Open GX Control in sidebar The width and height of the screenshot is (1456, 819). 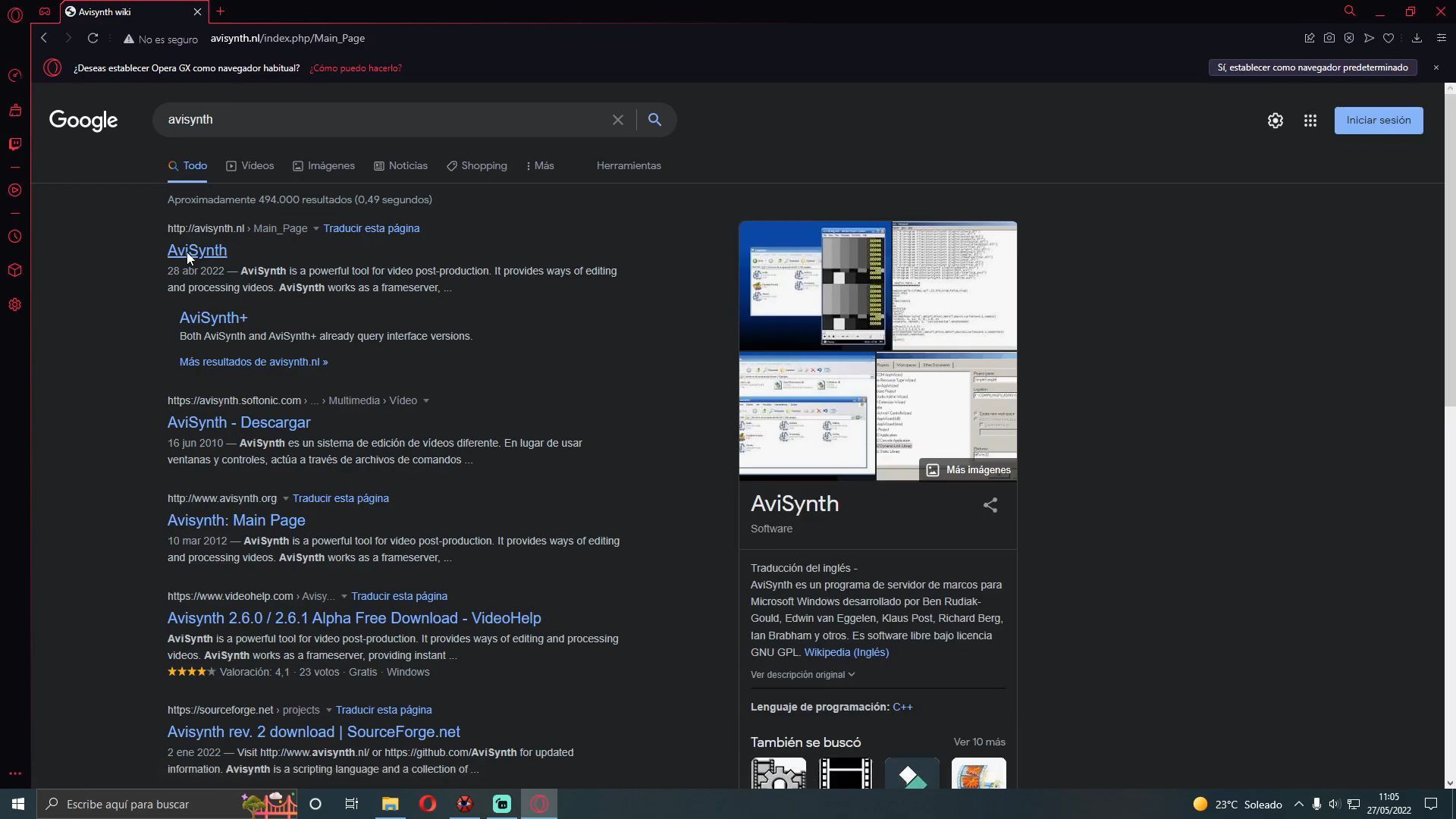tap(14, 76)
